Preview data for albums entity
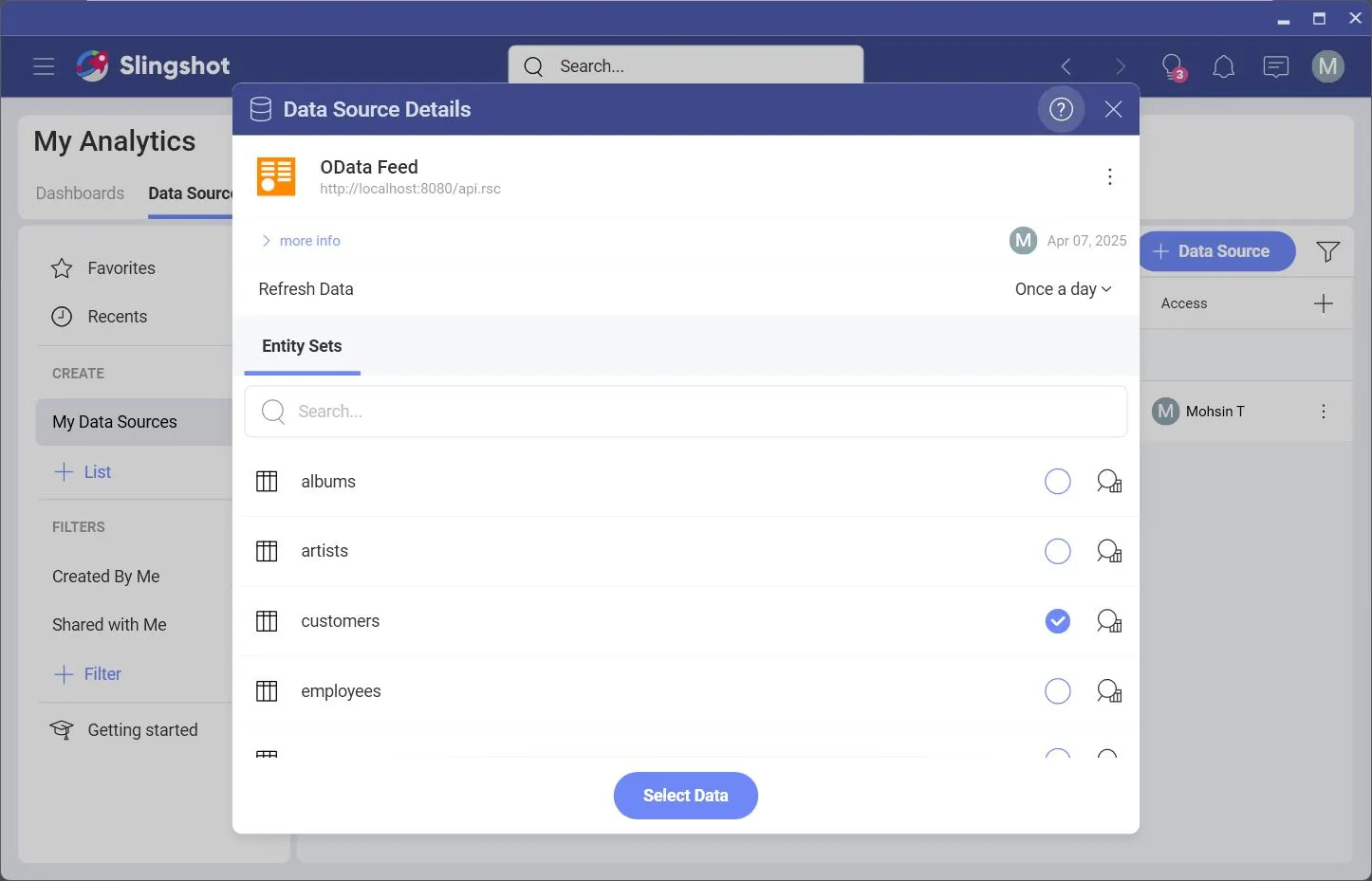1372x881 pixels. (x=1108, y=482)
